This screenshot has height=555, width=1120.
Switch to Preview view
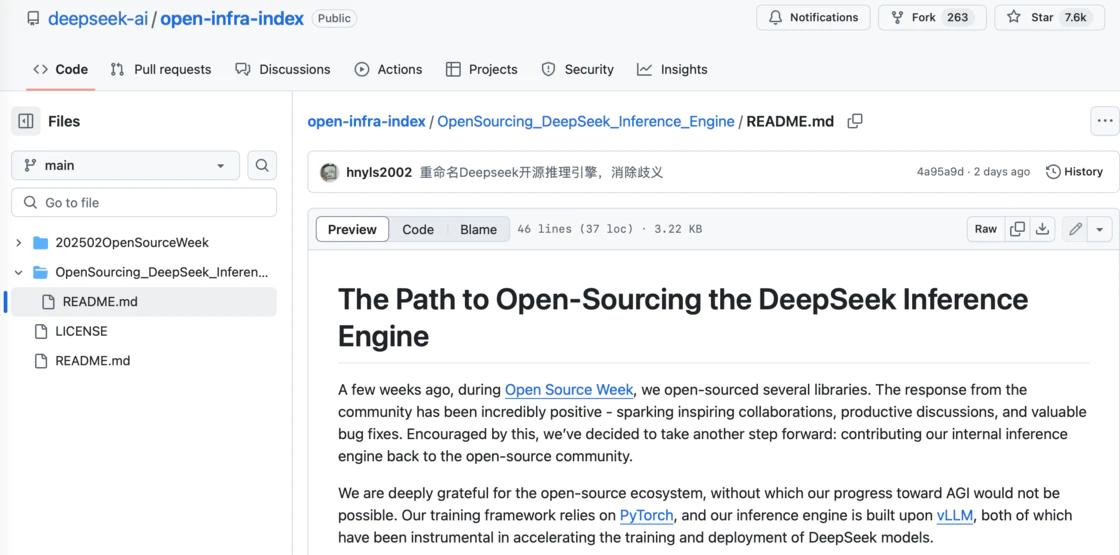click(x=352, y=229)
